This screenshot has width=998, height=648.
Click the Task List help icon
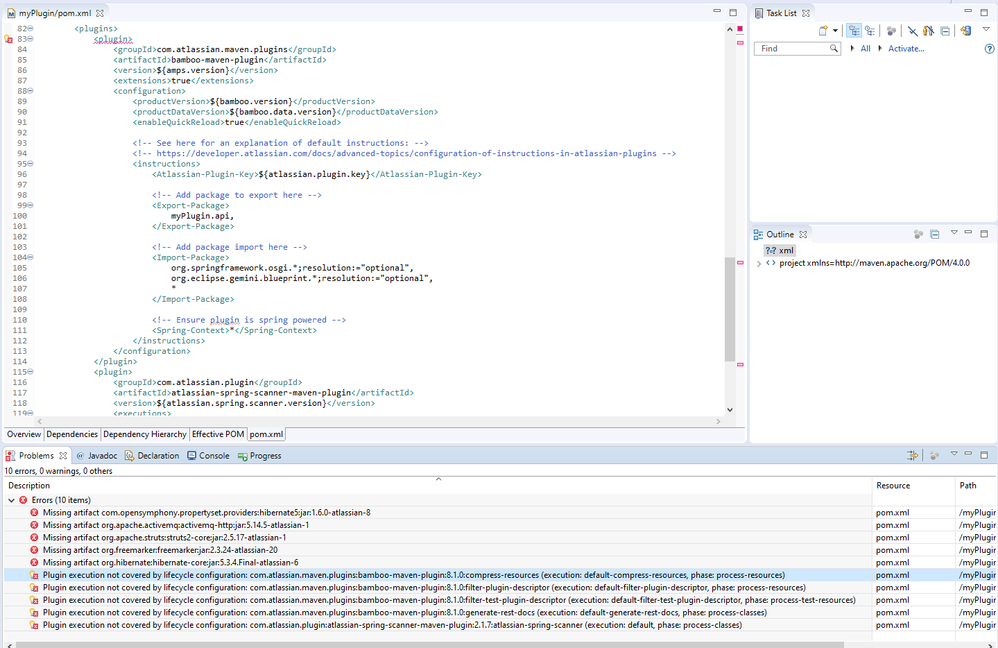click(989, 48)
